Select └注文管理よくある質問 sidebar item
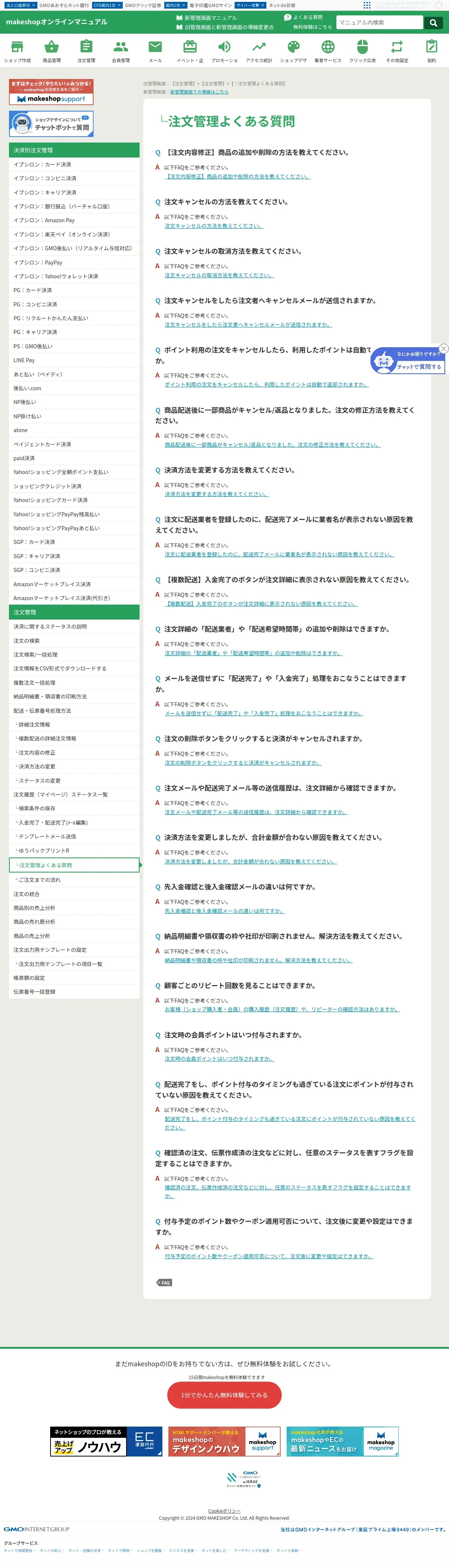This screenshot has width=449, height=1568. (x=74, y=865)
